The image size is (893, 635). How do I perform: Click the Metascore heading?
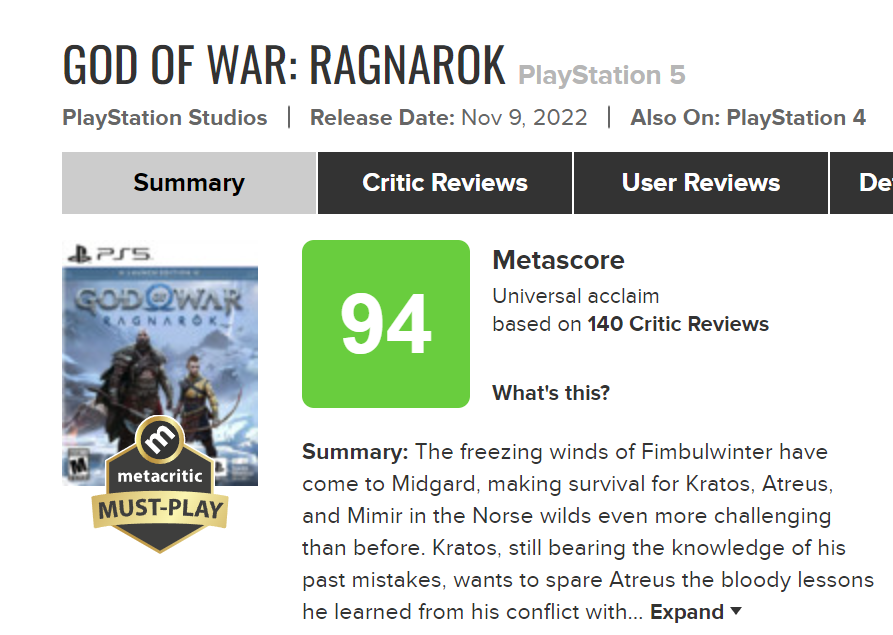(x=558, y=260)
